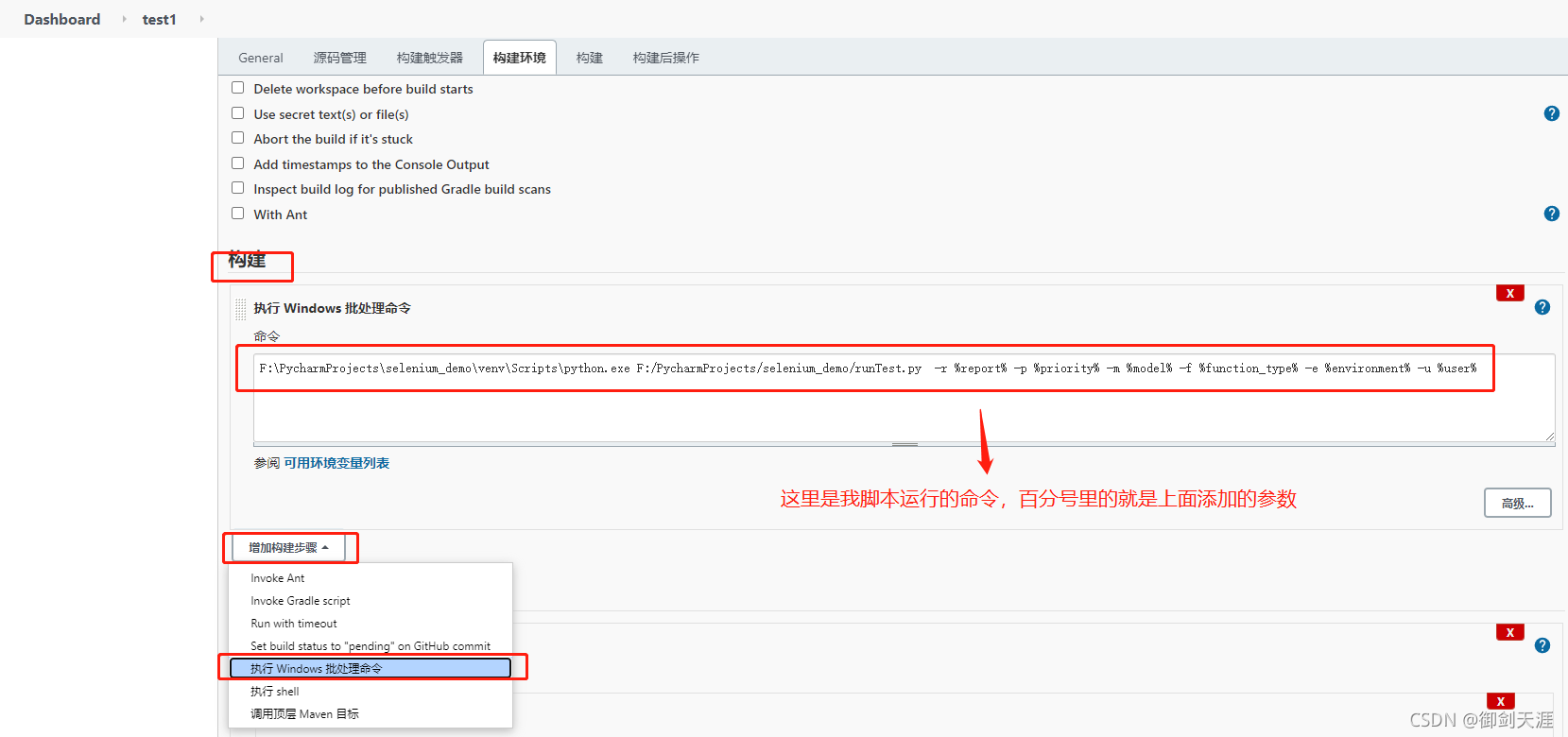The image size is (1568, 737).
Task: Open the breadcrumb arrow after test1
Action: [201, 19]
